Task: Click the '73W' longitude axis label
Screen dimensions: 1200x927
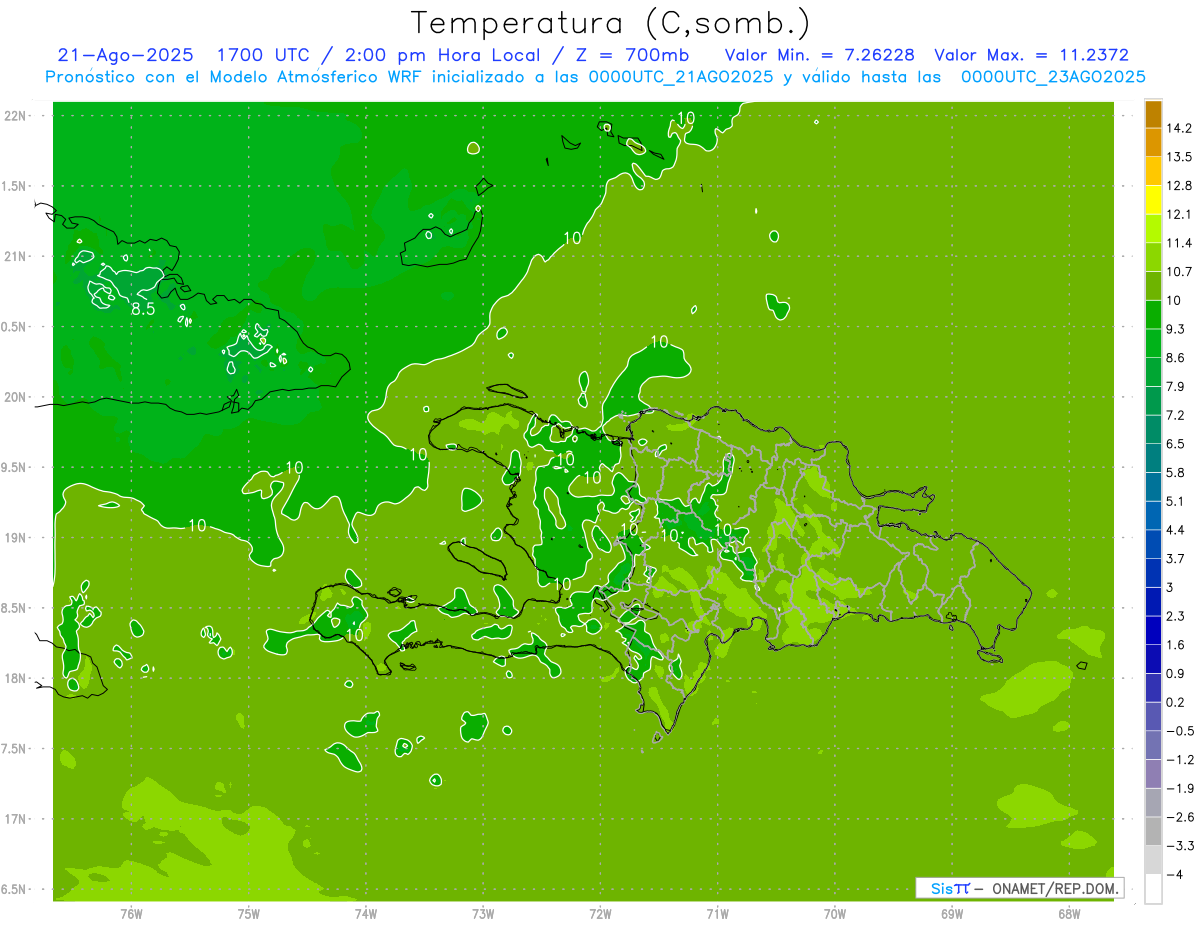Action: coord(483,913)
